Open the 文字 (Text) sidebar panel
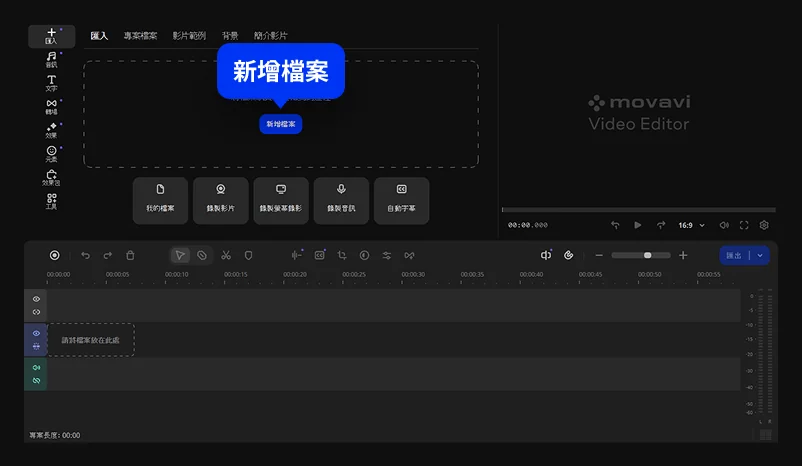802x466 pixels. tap(51, 82)
